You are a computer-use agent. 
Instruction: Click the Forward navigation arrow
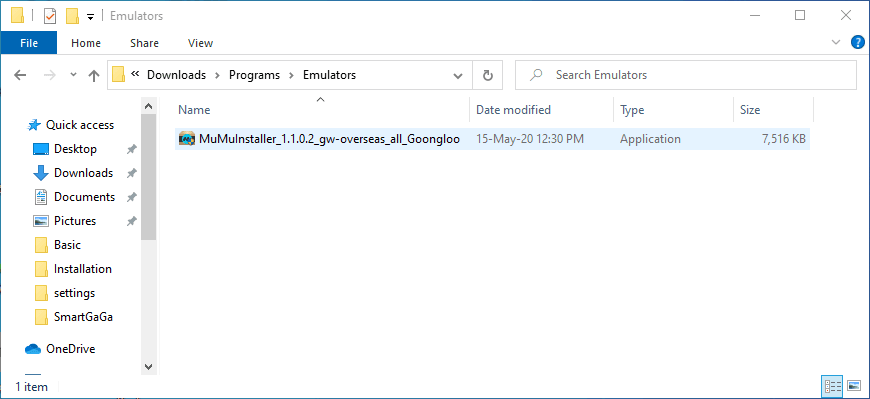coord(49,75)
